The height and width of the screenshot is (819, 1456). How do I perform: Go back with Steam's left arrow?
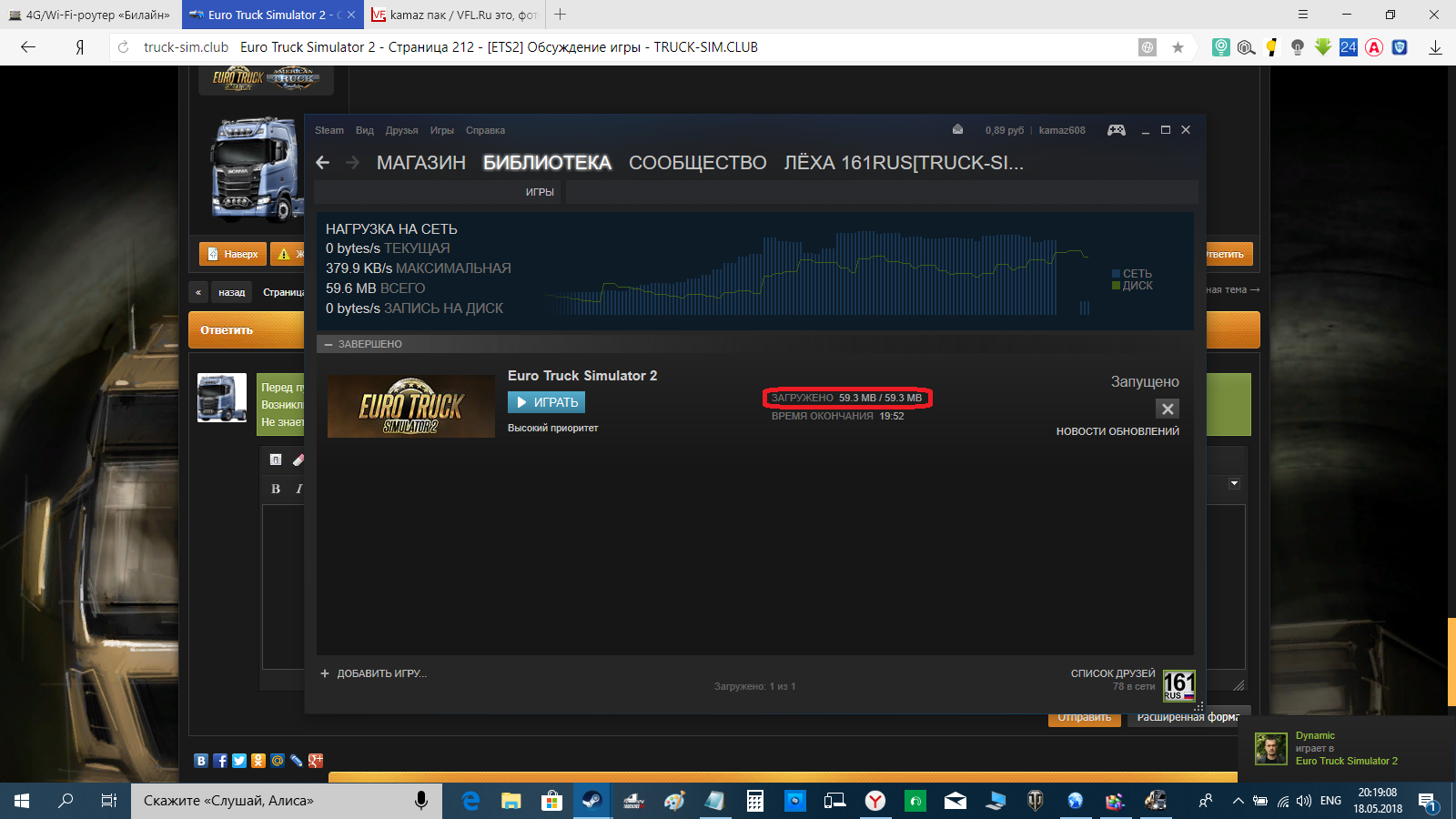322,162
